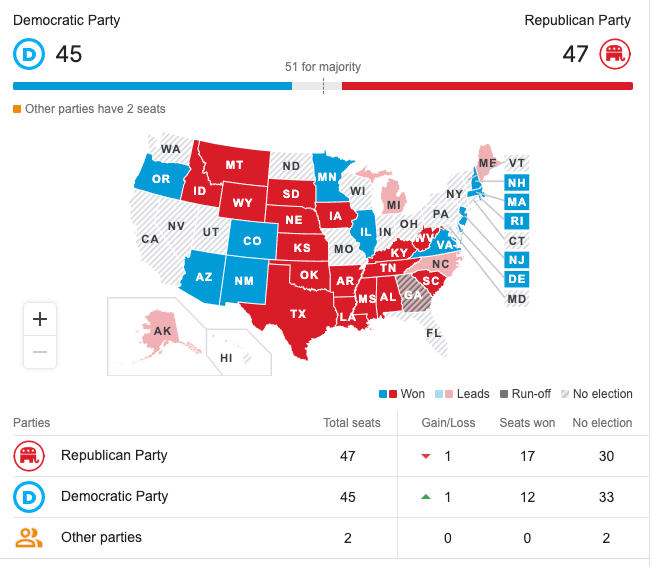Select the NH state label box

point(516,183)
